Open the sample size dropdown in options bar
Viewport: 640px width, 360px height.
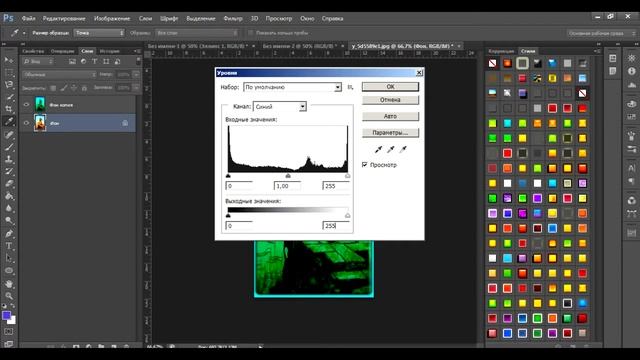tap(99, 33)
